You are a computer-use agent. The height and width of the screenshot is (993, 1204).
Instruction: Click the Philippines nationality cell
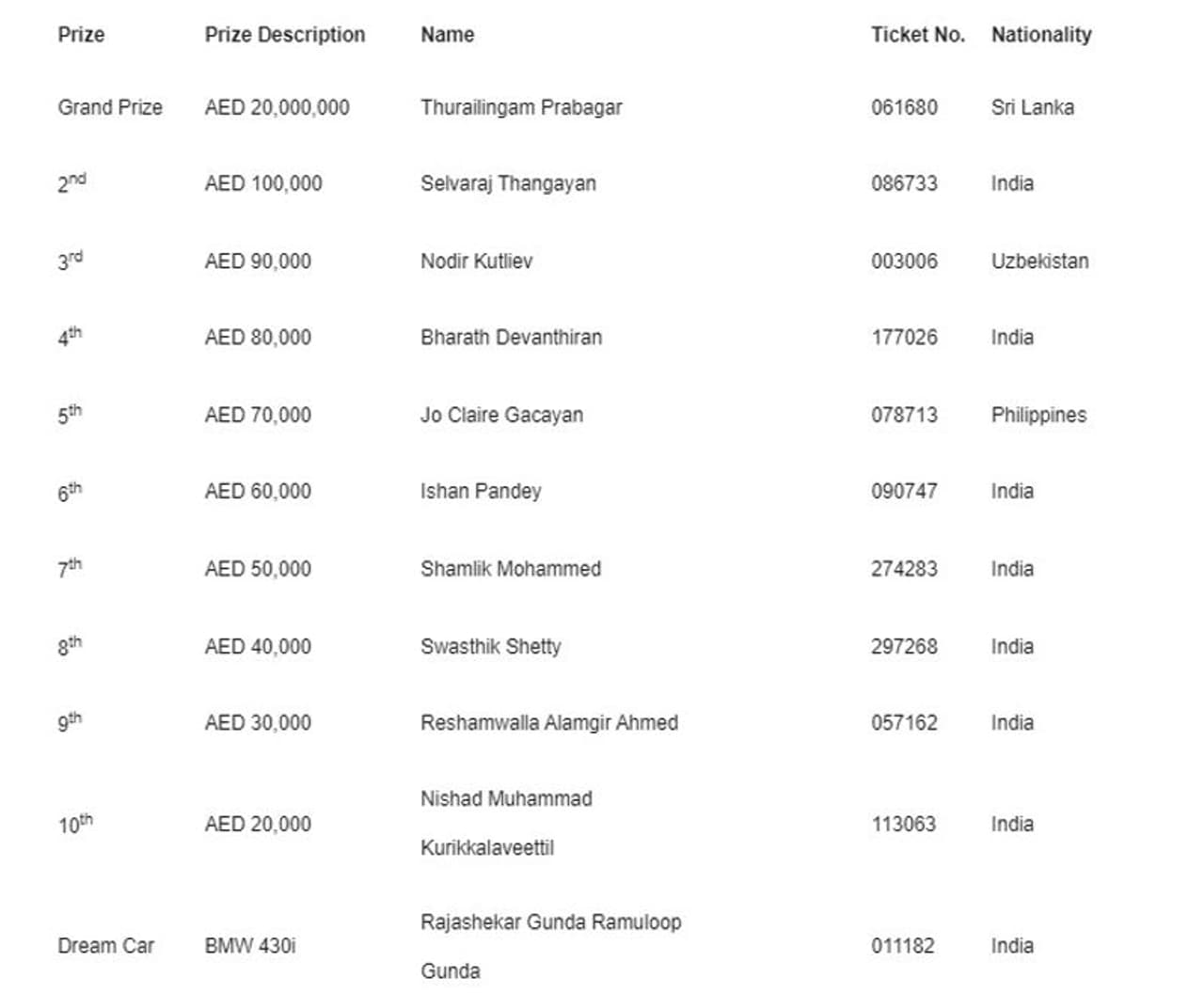1038,415
